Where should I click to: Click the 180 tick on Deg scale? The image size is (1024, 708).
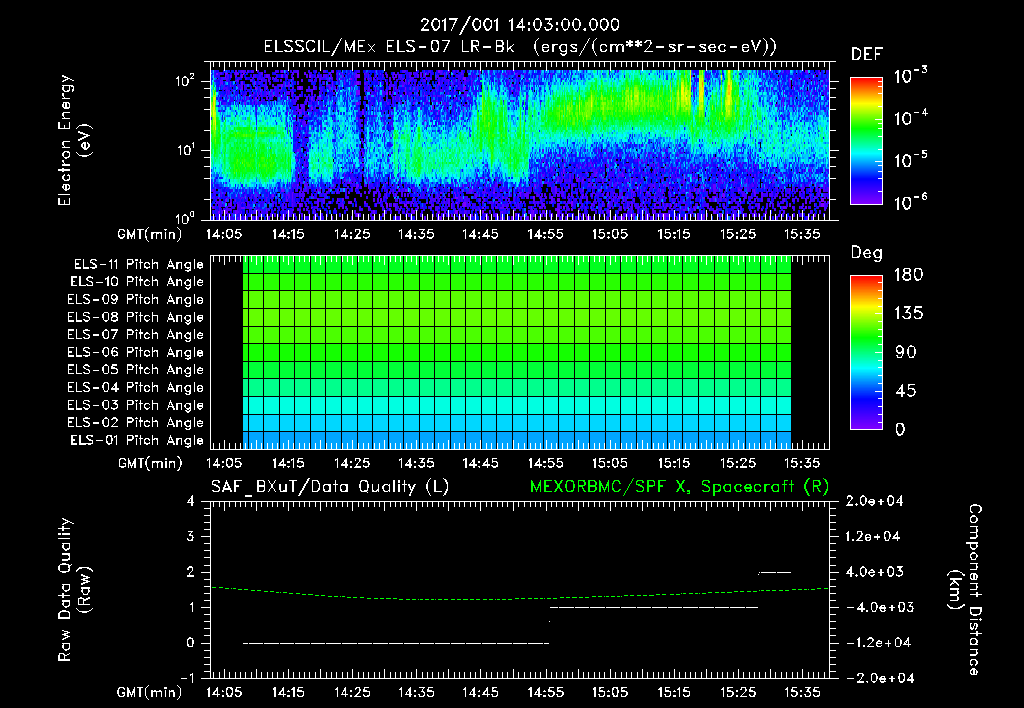(908, 275)
